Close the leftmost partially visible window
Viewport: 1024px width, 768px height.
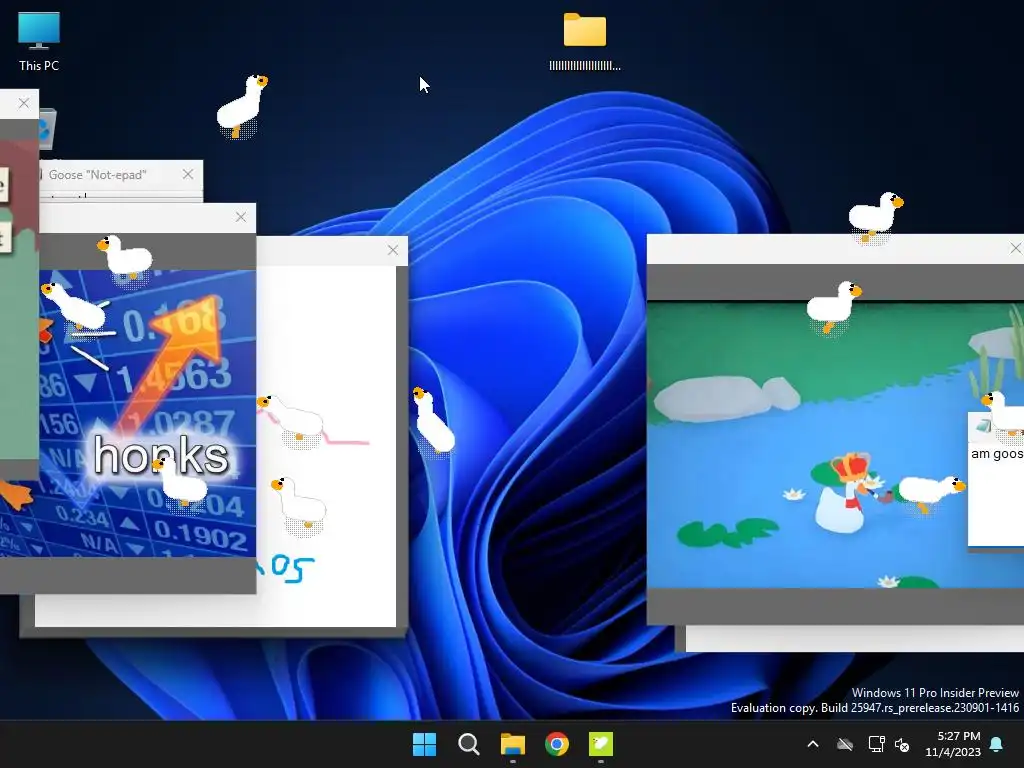24,103
